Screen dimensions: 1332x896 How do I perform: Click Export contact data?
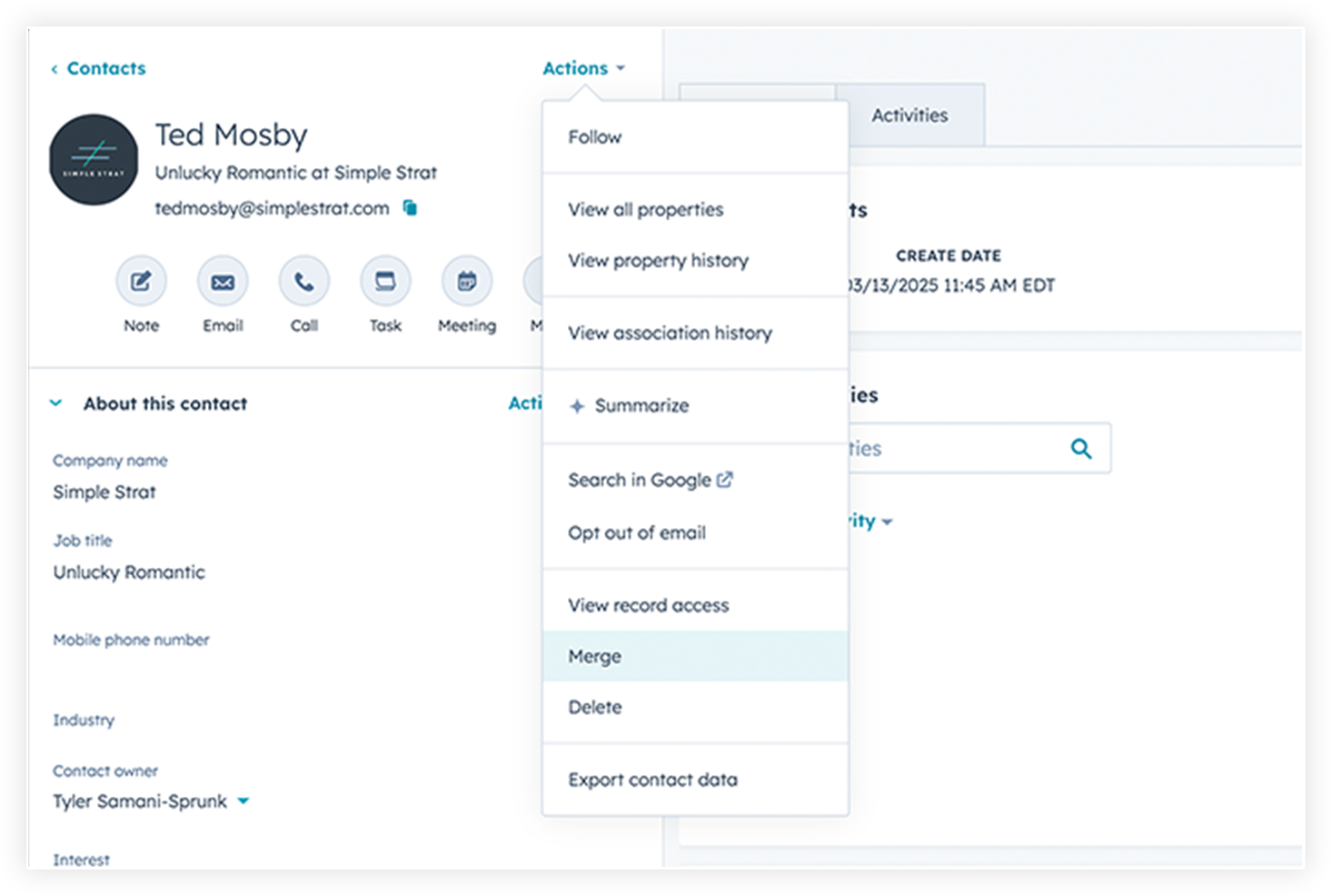tap(652, 779)
